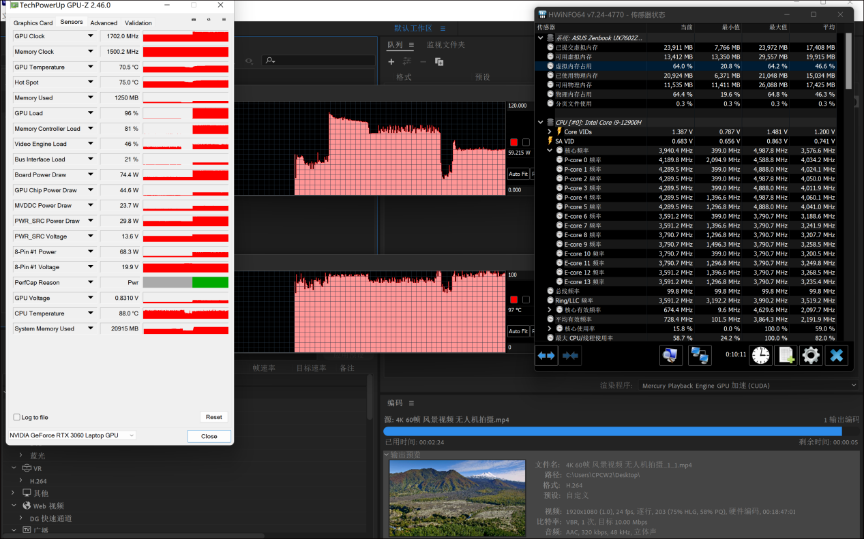Screen dimensions: 864x539
Task: Click the plus add source icon in queue panel
Action: click(391, 62)
